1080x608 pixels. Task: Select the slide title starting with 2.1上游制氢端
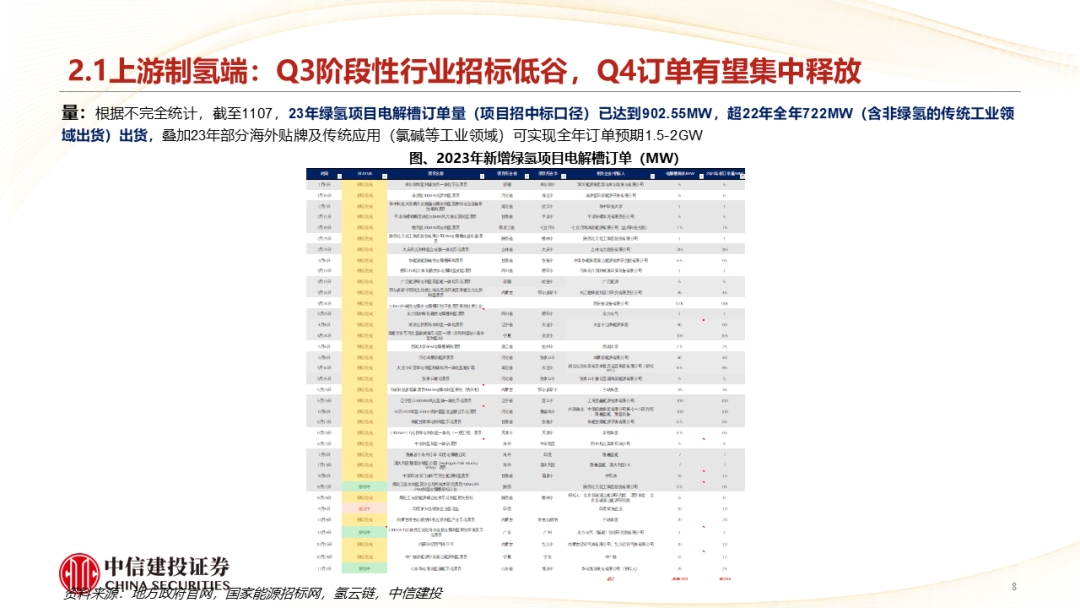tap(464, 71)
